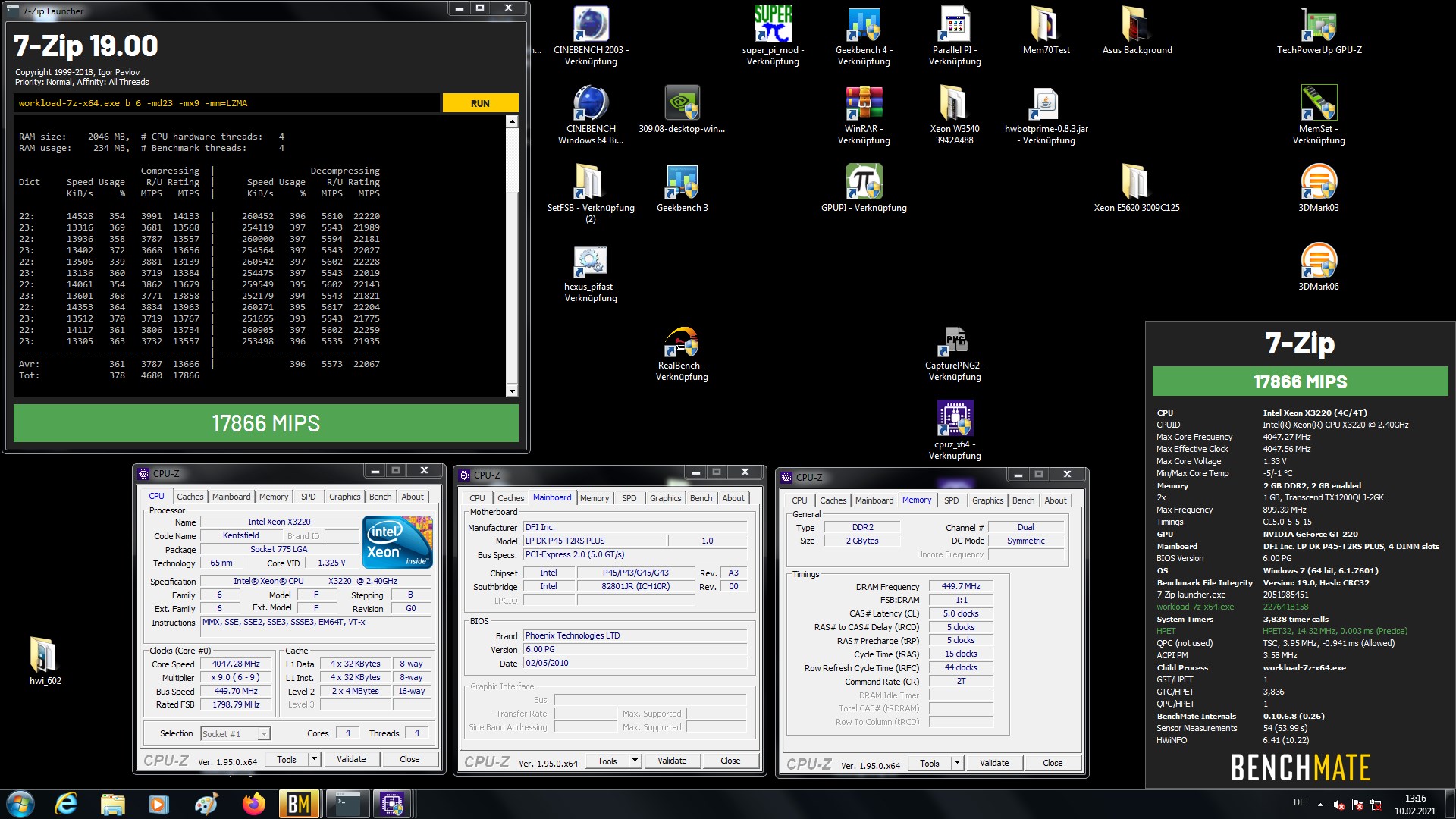Image resolution: width=1456 pixels, height=819 pixels.
Task: Switch to SPD tab in Mainboard window
Action: pos(629,498)
